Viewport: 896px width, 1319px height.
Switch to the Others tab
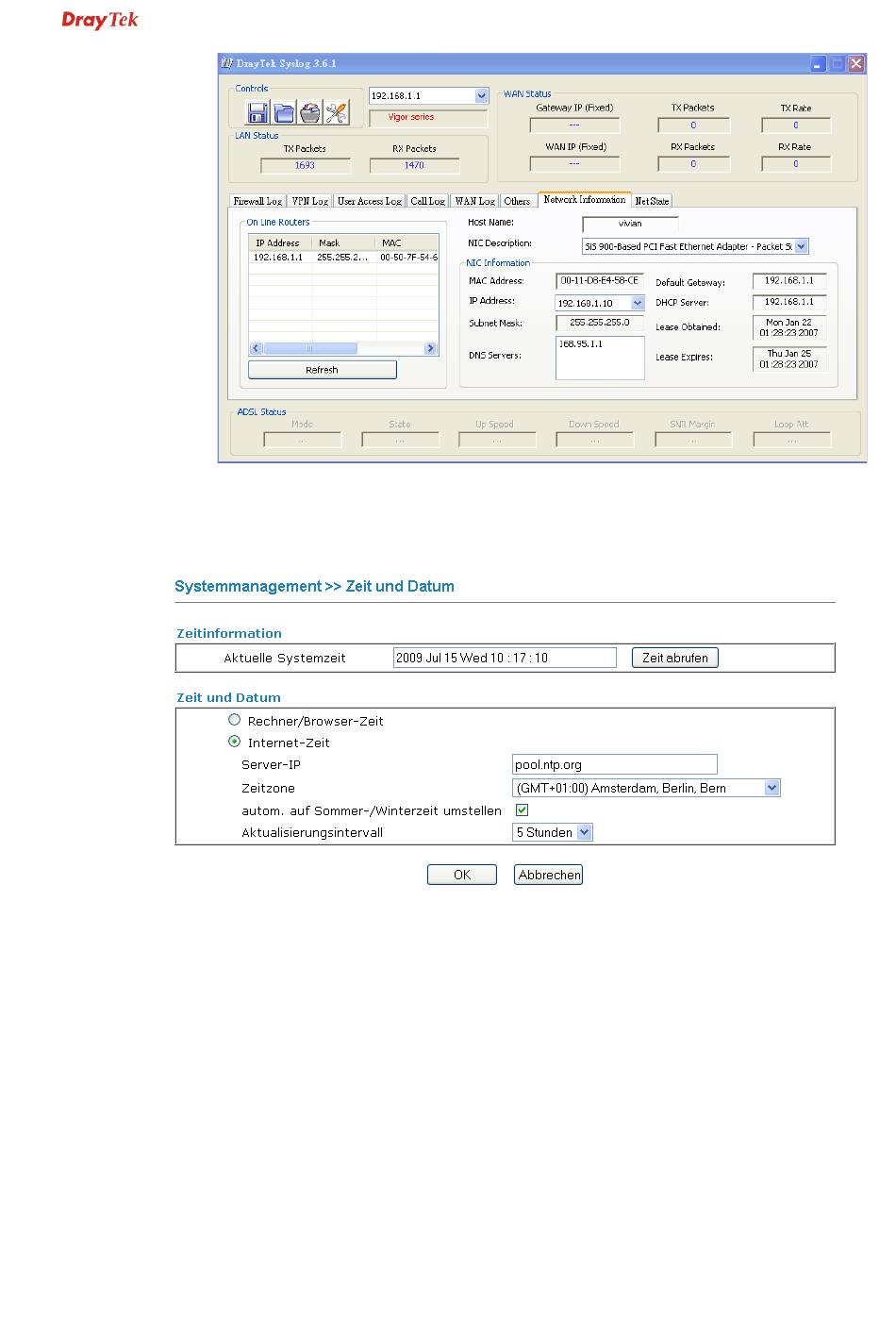517,201
